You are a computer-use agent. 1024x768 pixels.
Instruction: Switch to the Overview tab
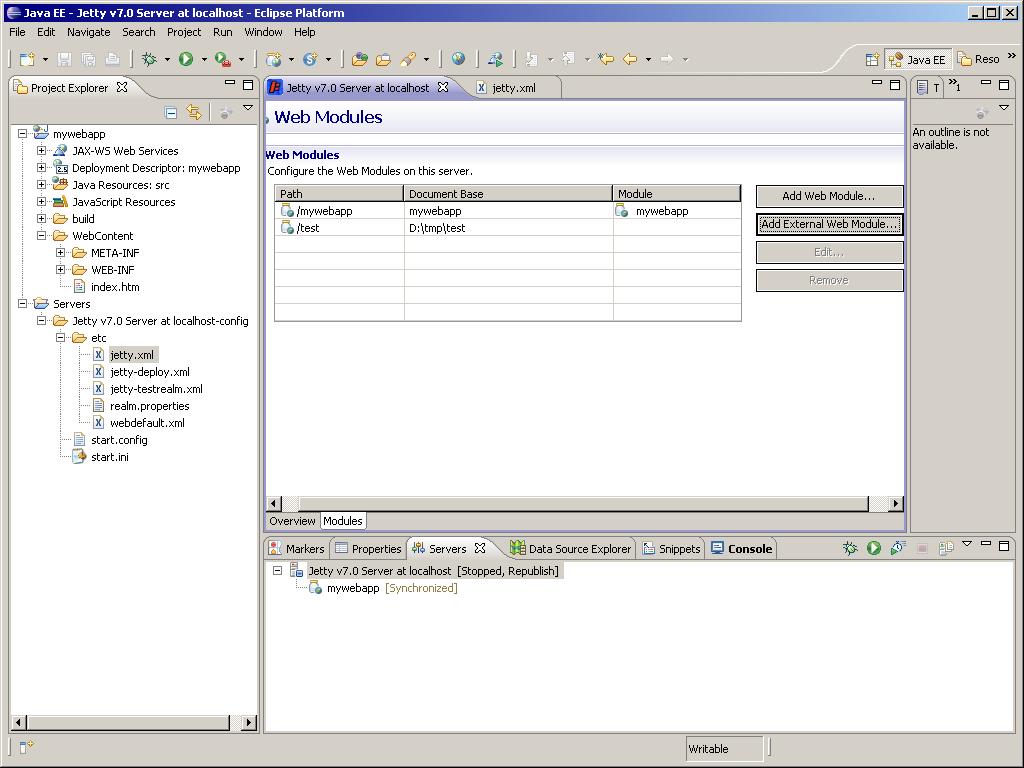(x=292, y=520)
